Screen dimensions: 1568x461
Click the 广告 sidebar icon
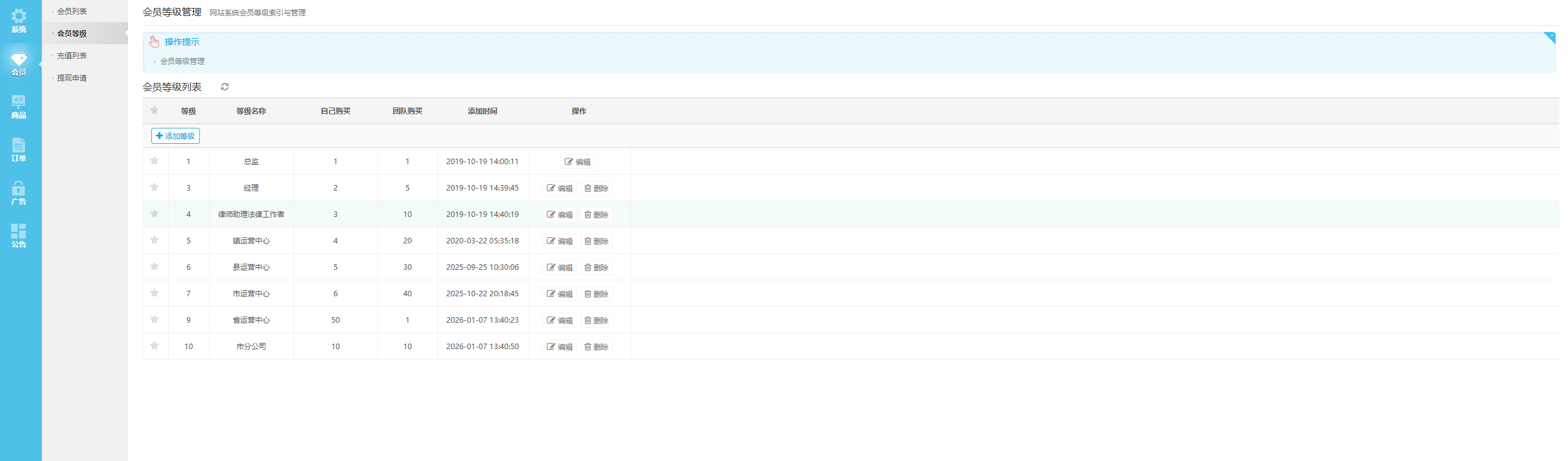click(19, 189)
